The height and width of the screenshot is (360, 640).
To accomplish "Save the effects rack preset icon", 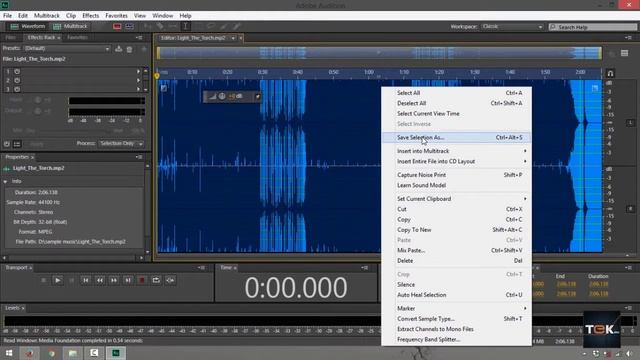I will [118, 49].
